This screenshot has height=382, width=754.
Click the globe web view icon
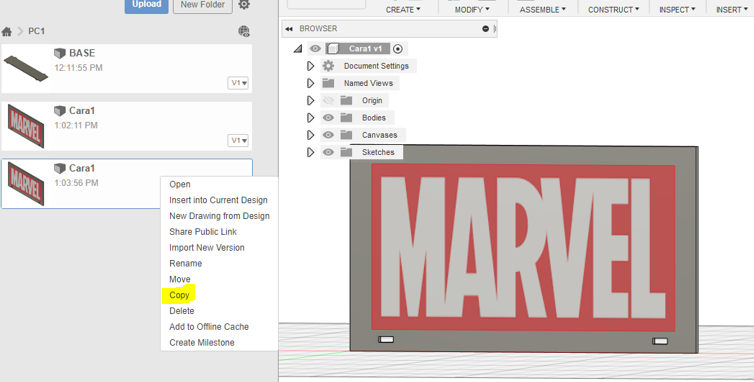click(x=244, y=31)
